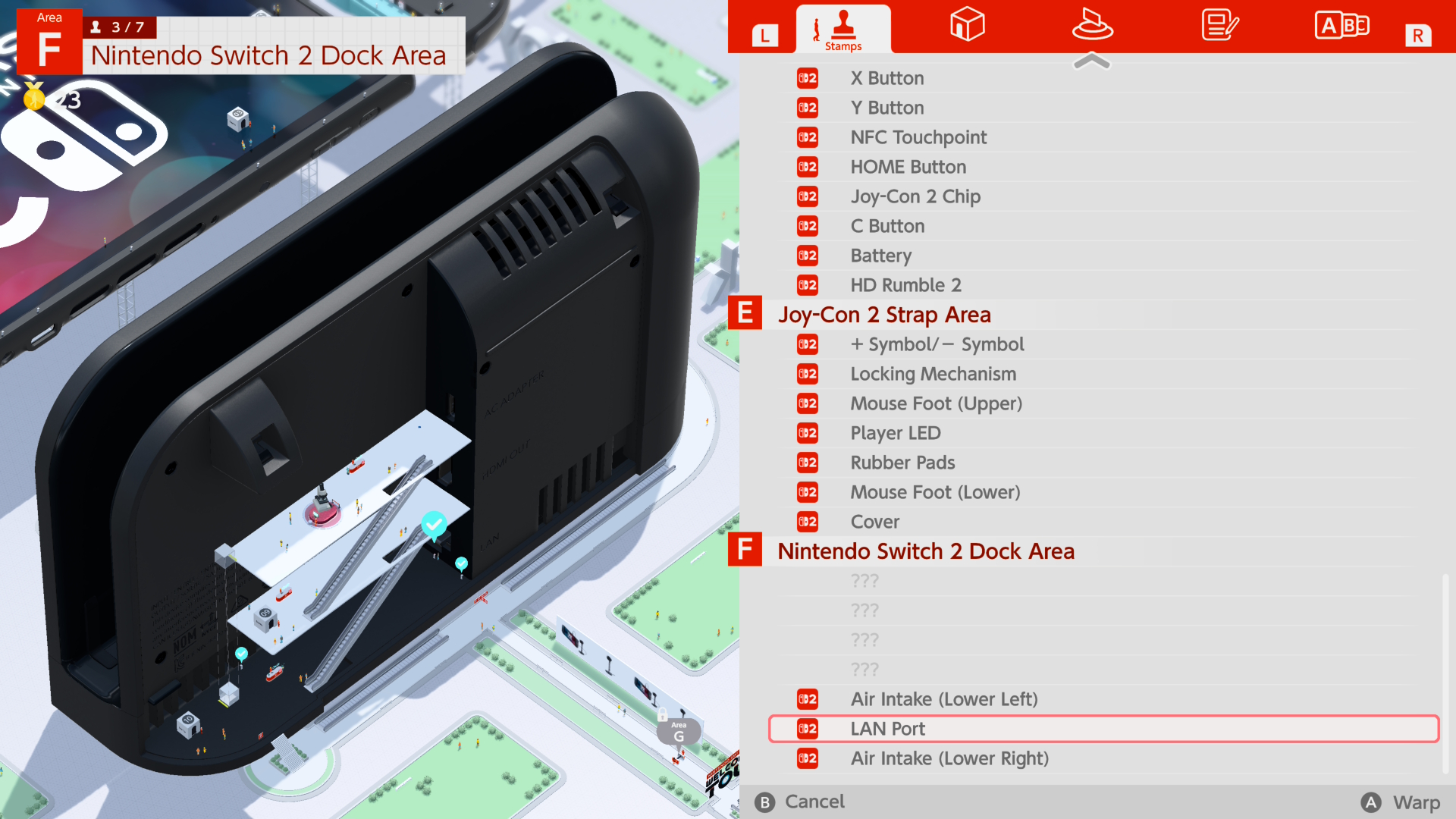The image size is (1456, 819).
Task: Click the Nintendo Switch 2 Dock Area map title
Action: point(268,55)
